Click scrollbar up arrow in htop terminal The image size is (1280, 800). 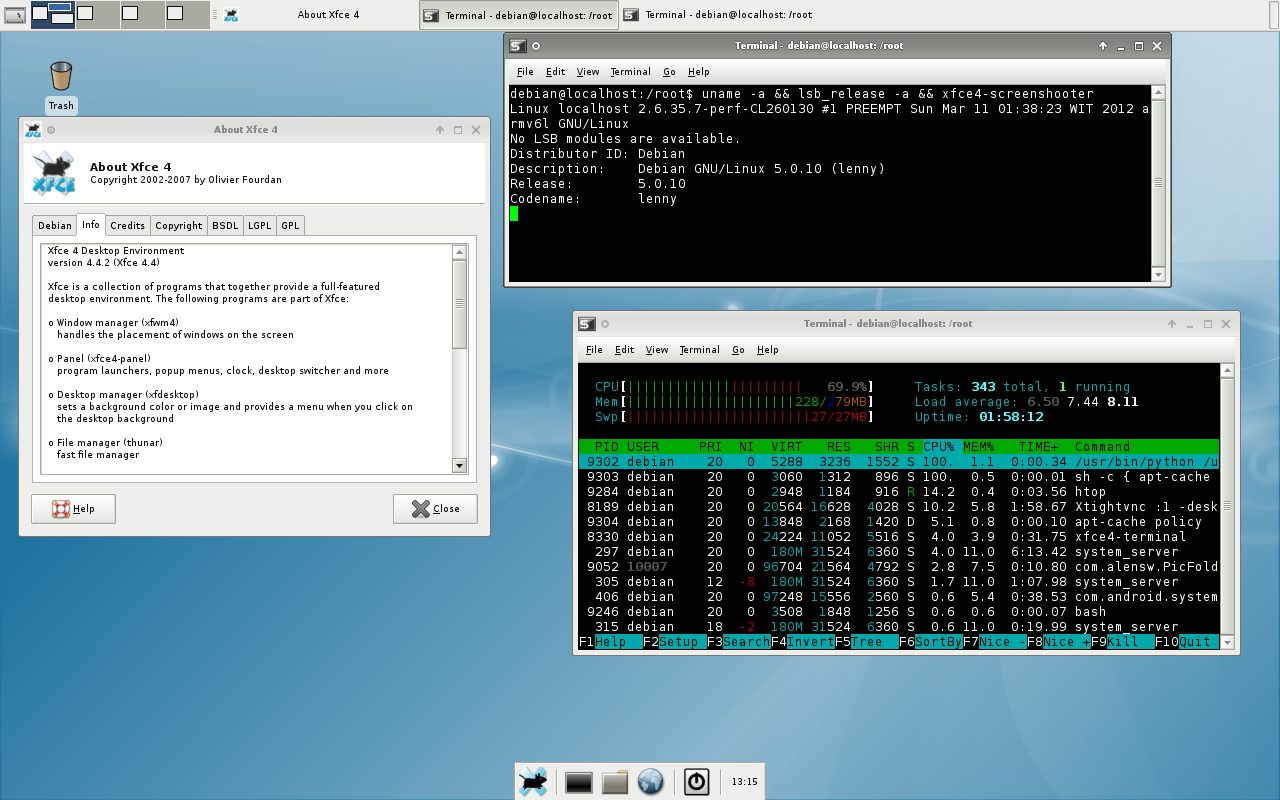click(x=1227, y=371)
